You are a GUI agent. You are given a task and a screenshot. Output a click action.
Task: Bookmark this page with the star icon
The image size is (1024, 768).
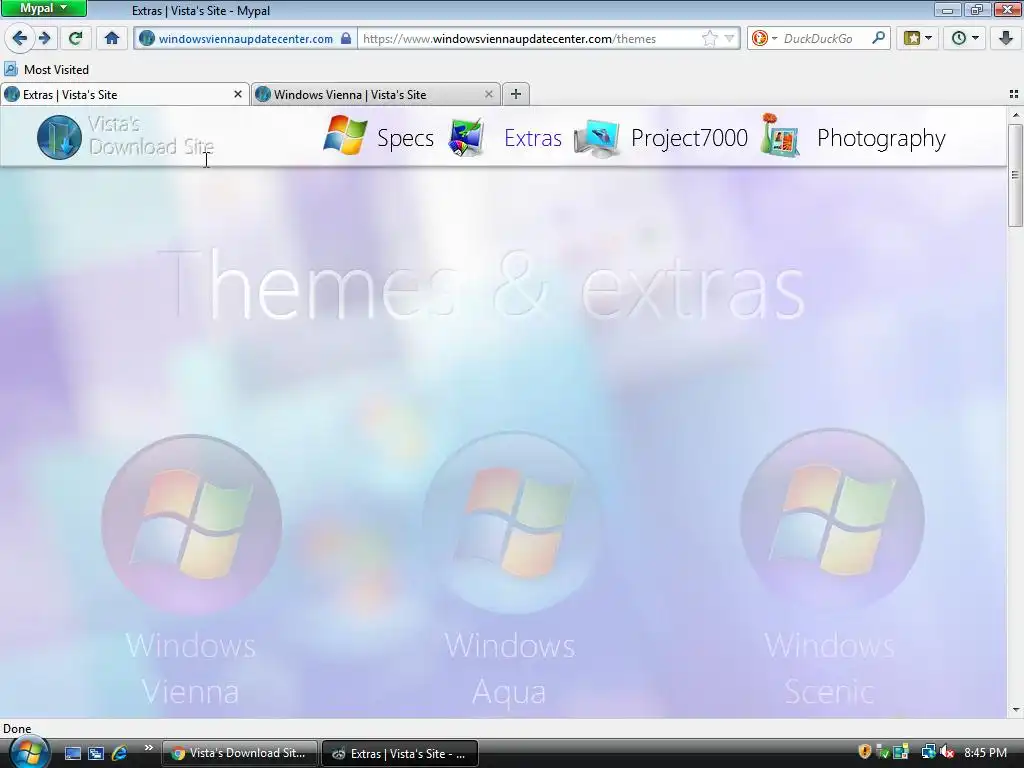point(709,39)
